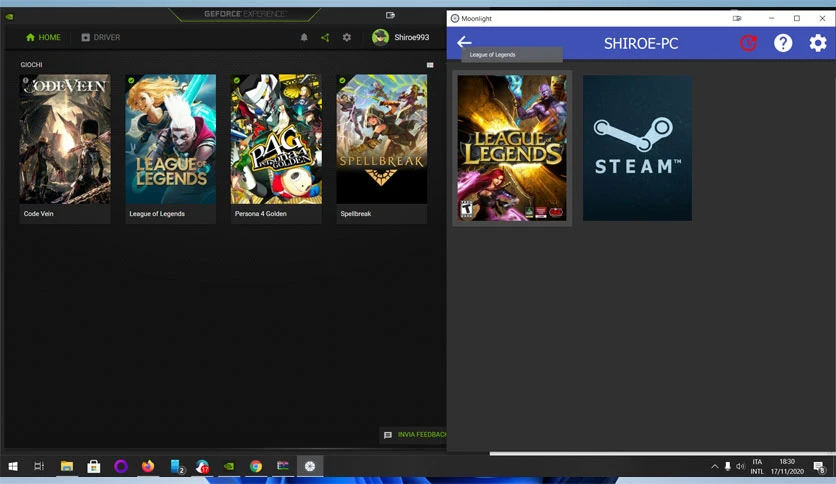Click the SHIROE-PC title in Moonlight
836x484 pixels.
(641, 43)
